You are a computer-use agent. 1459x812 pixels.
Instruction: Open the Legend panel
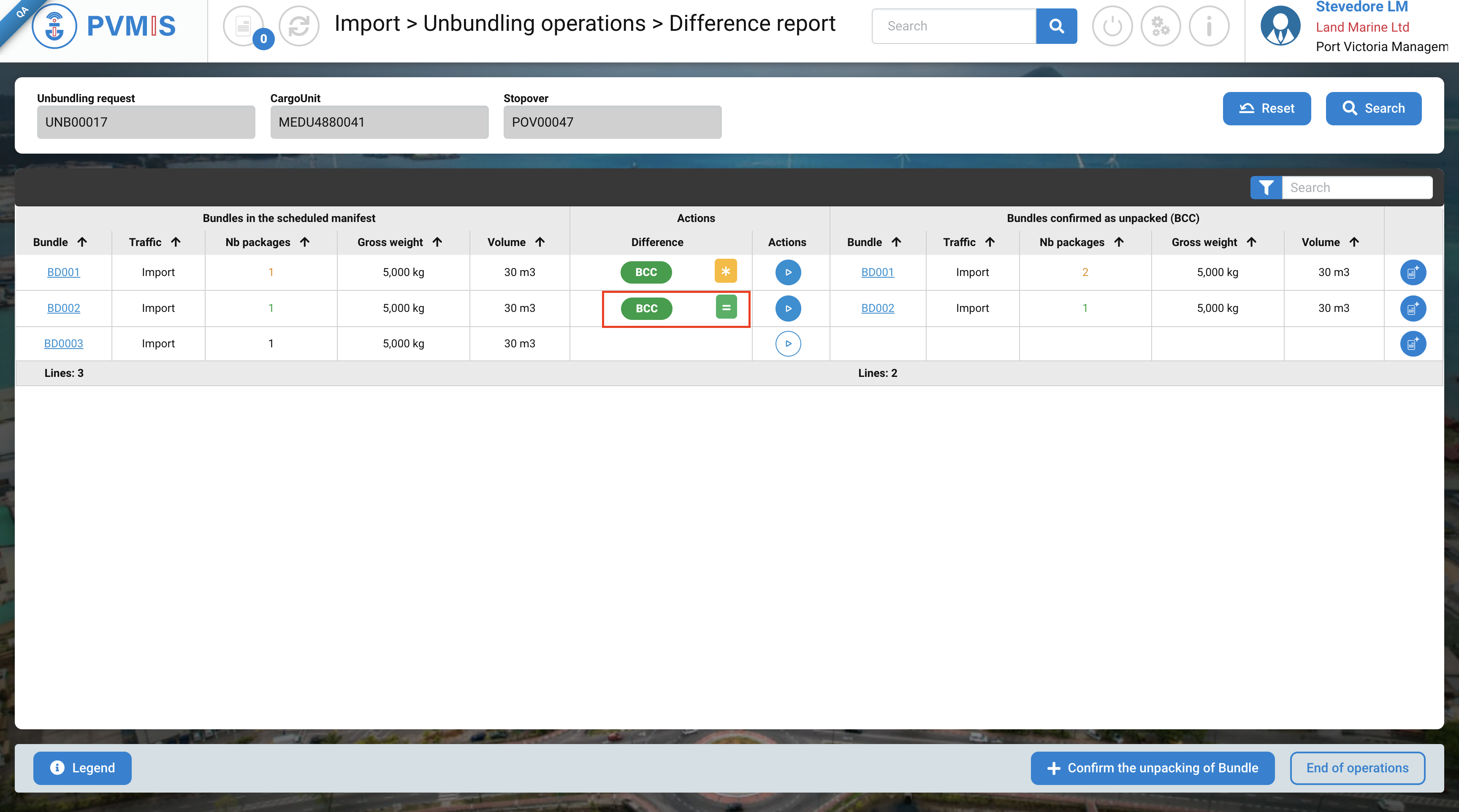[x=82, y=768]
